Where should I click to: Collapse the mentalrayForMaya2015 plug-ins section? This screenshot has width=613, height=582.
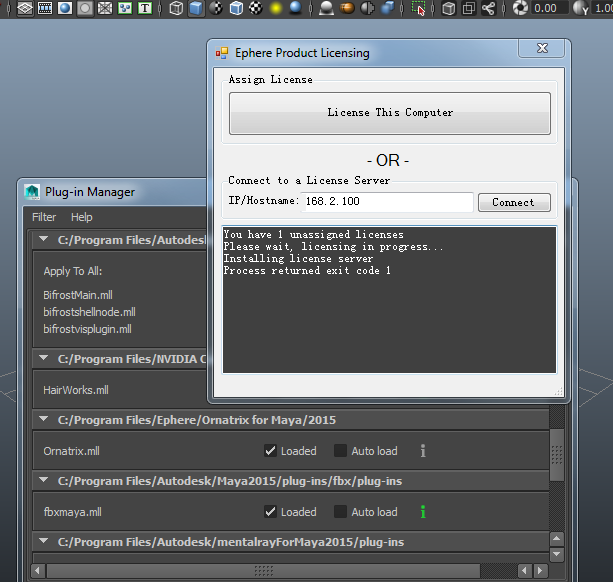43,542
